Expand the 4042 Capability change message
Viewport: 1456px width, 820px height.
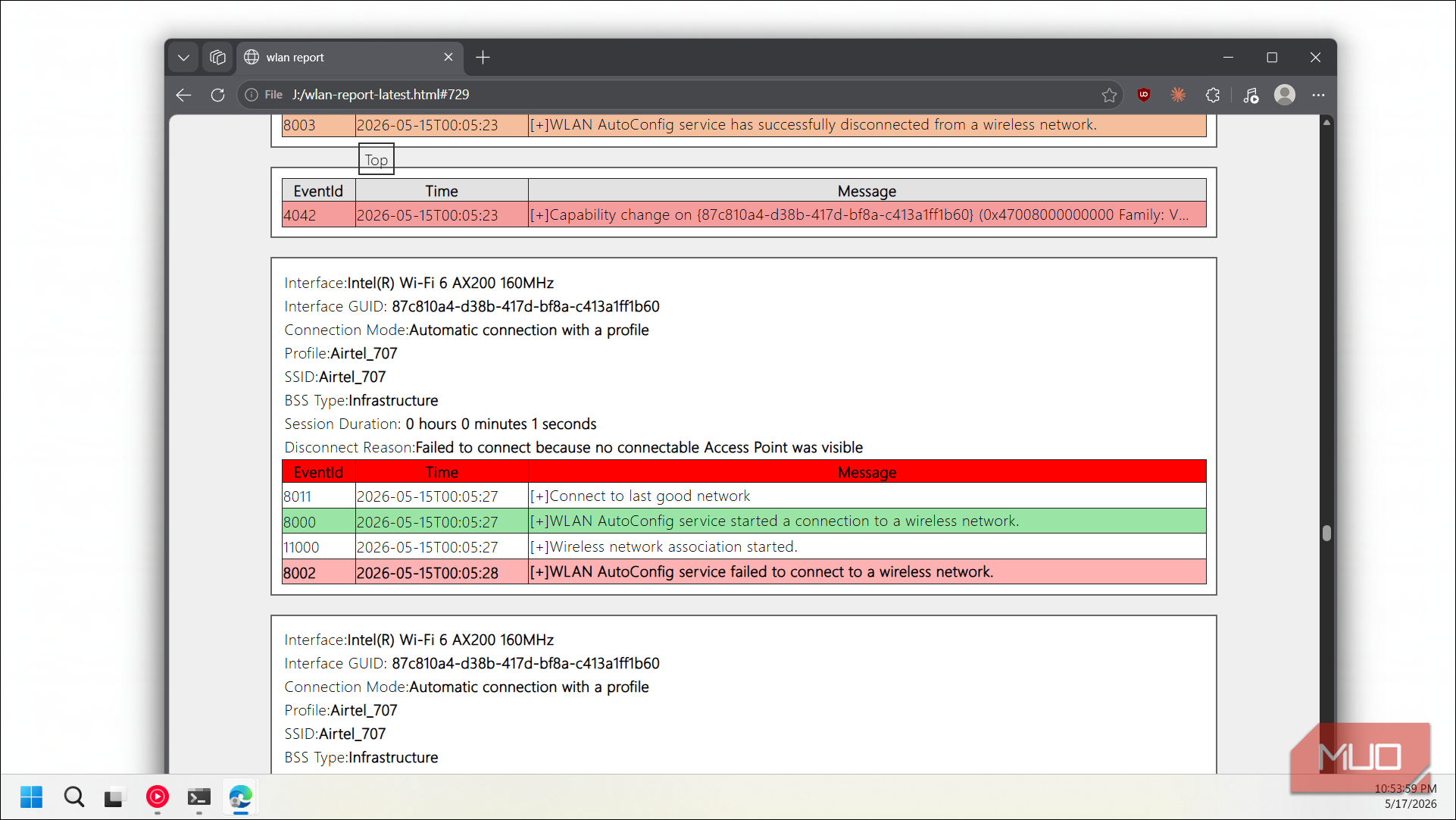point(867,215)
